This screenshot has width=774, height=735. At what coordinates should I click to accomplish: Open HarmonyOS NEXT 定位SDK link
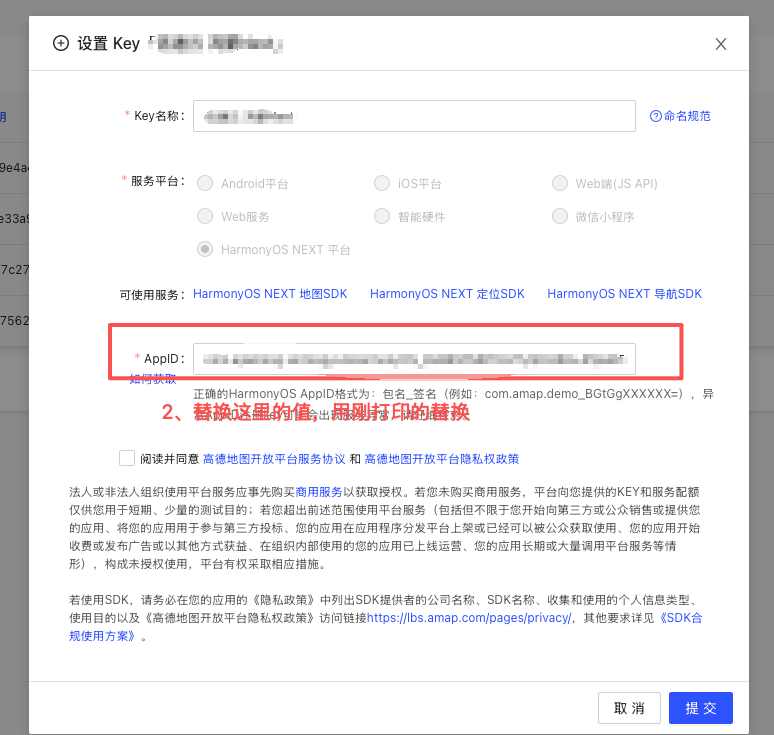point(447,294)
